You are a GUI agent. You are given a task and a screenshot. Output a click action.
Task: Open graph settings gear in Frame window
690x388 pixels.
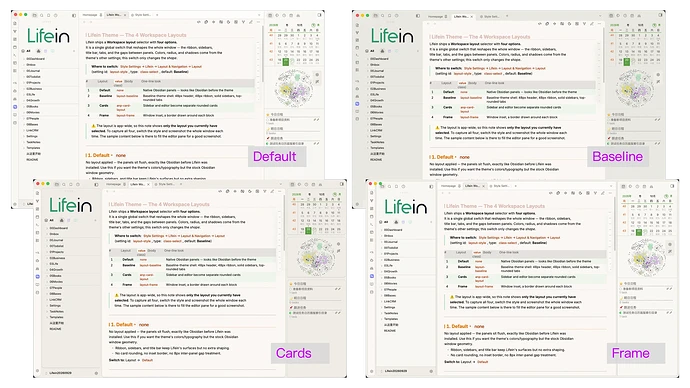click(670, 244)
